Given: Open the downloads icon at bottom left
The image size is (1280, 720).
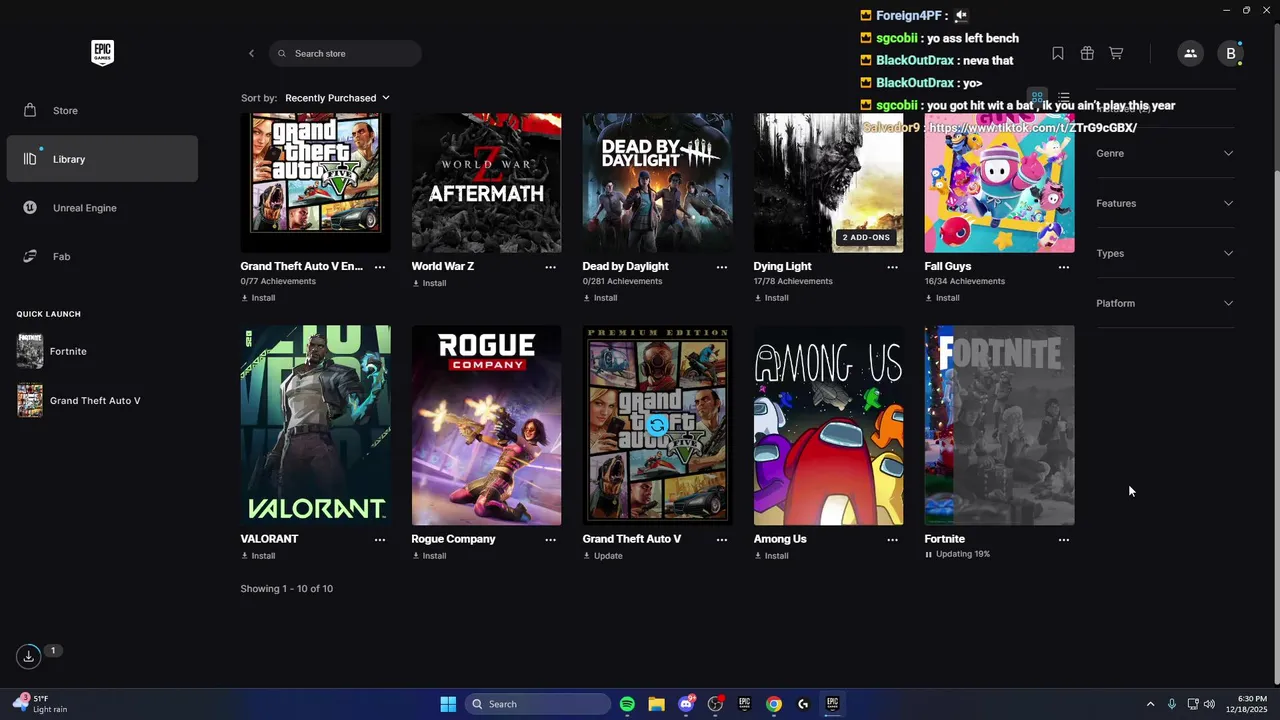Looking at the screenshot, I should (29, 656).
